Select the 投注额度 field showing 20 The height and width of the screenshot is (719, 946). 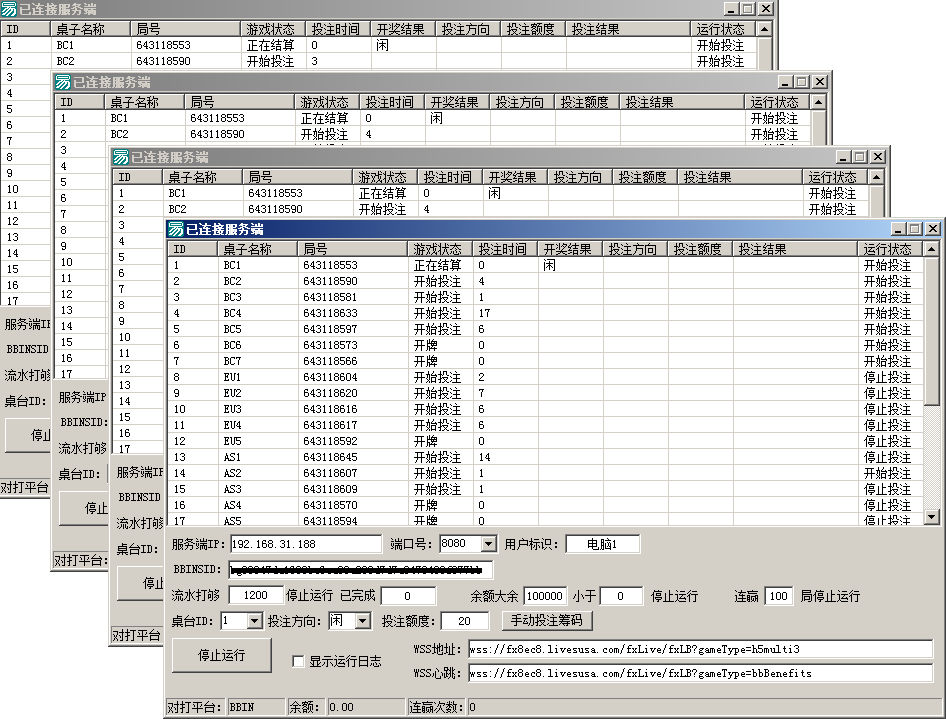pyautogui.click(x=464, y=621)
